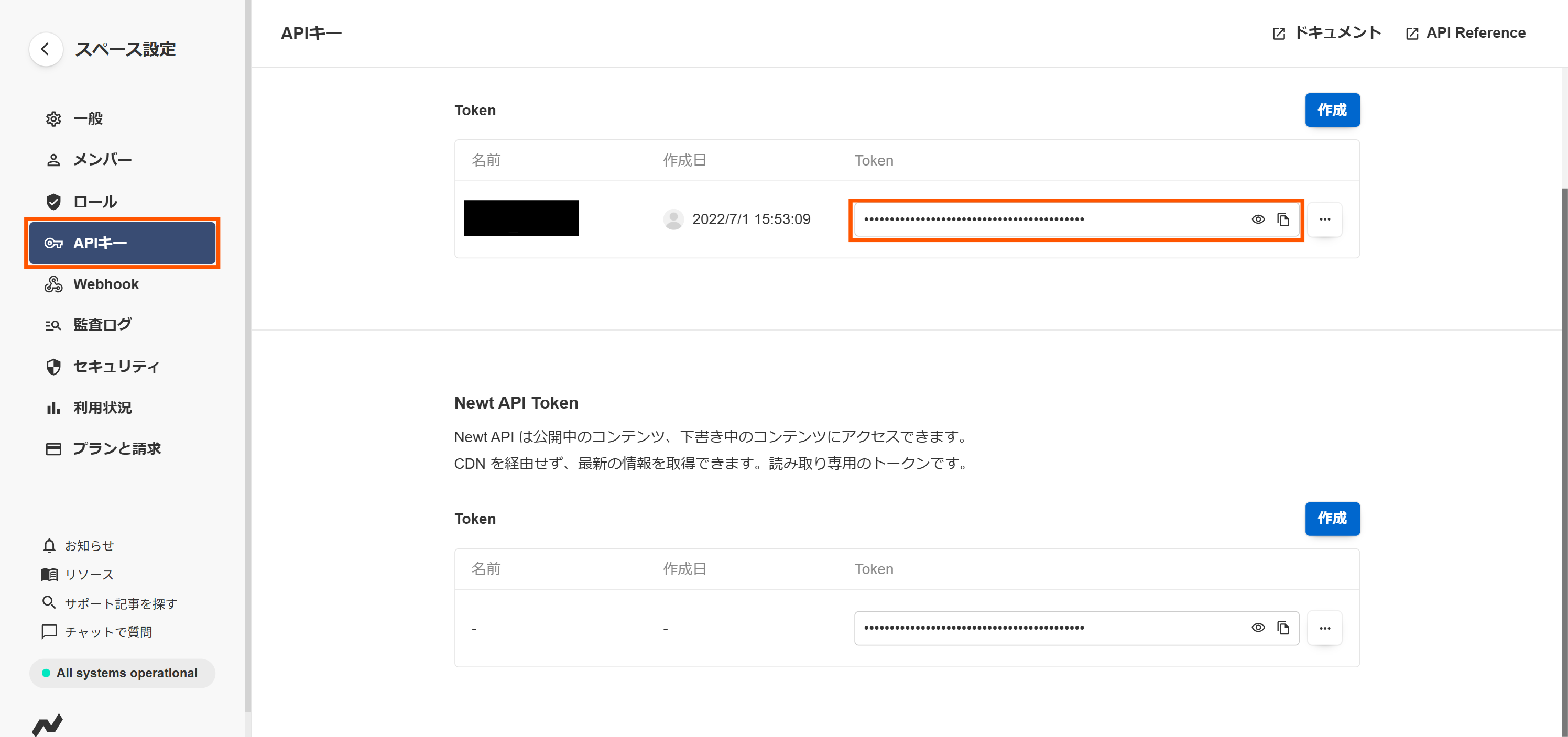Click the book icon near リソース
This screenshot has height=737, width=1568.
pyautogui.click(x=49, y=575)
